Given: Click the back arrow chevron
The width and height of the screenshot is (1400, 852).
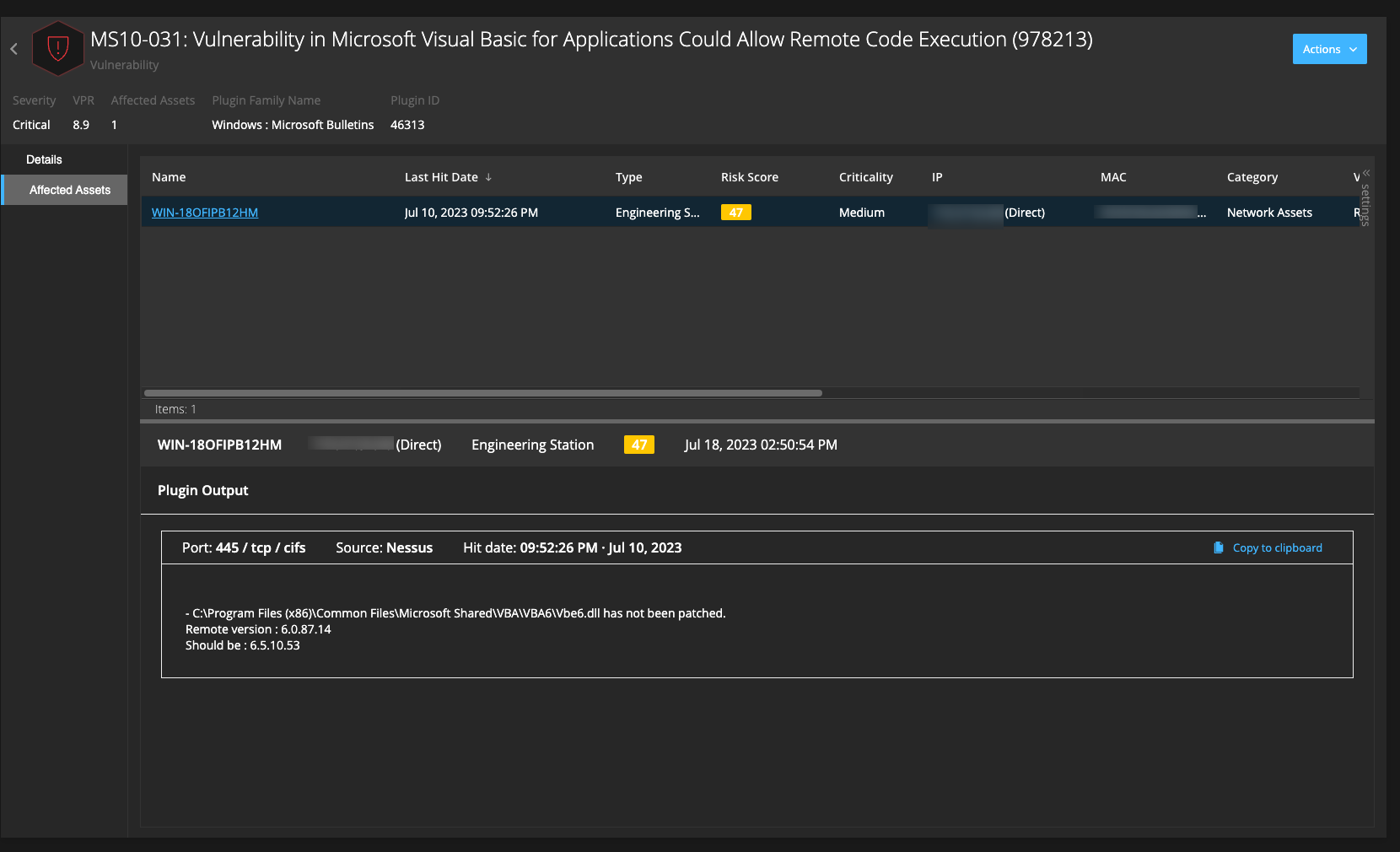Looking at the screenshot, I should pyautogui.click(x=14, y=49).
